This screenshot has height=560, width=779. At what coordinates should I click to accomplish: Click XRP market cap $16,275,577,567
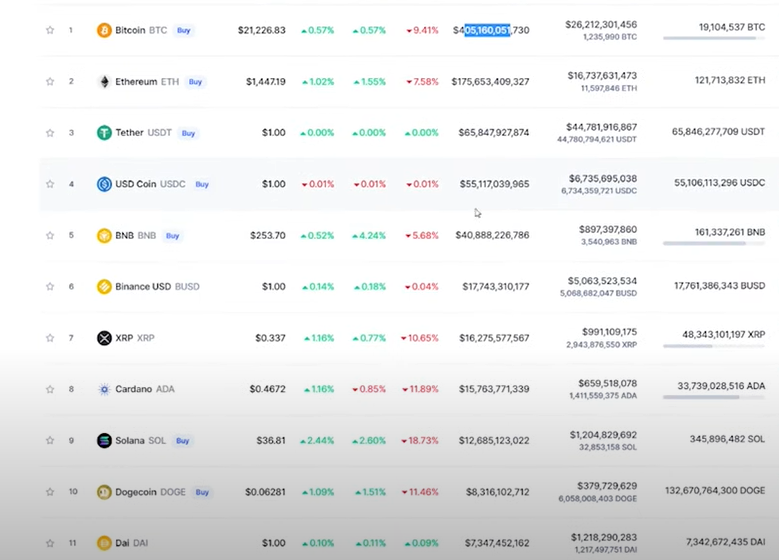pyautogui.click(x=494, y=338)
